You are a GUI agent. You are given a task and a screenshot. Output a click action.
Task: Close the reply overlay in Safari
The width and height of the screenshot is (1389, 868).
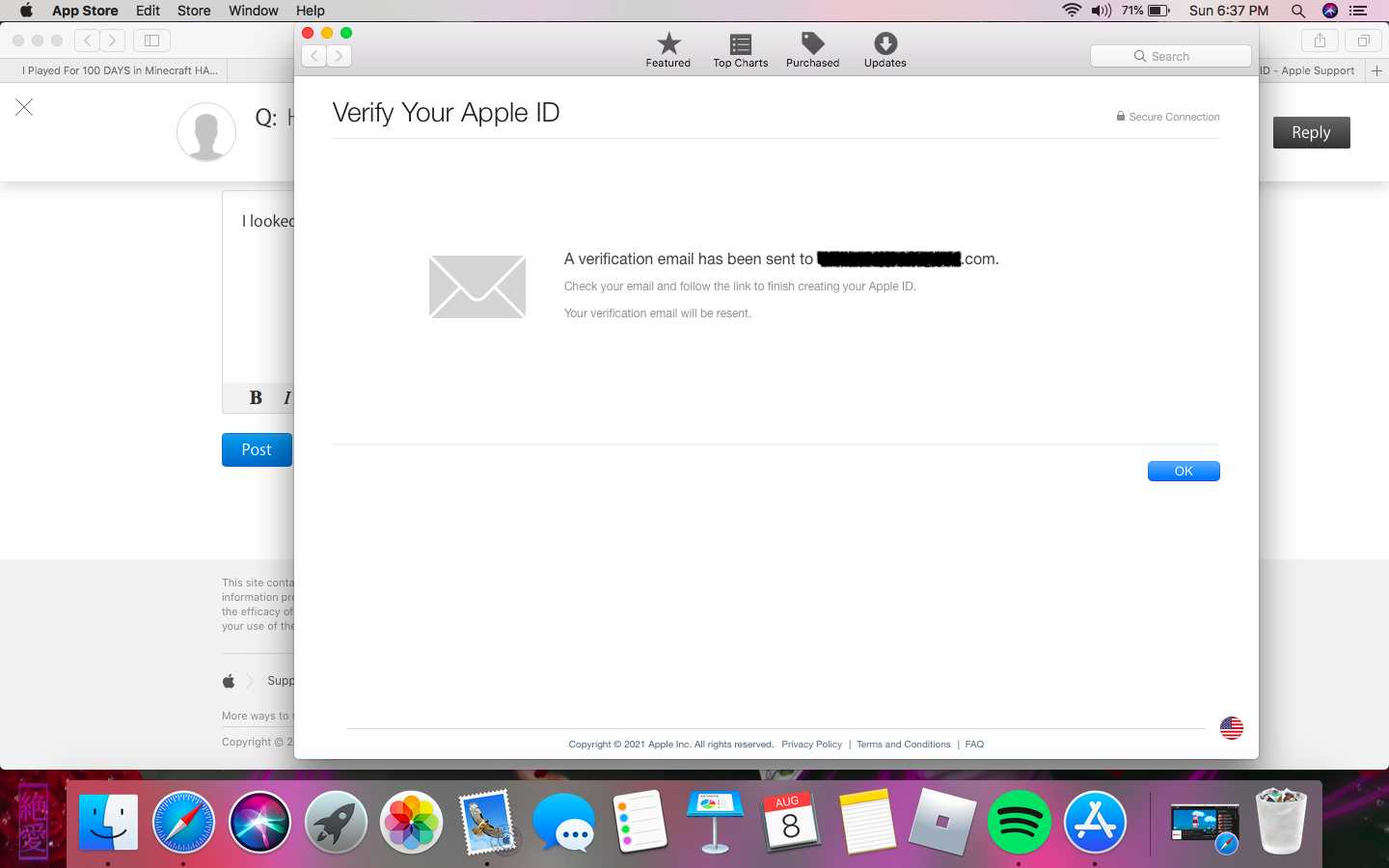click(x=24, y=107)
